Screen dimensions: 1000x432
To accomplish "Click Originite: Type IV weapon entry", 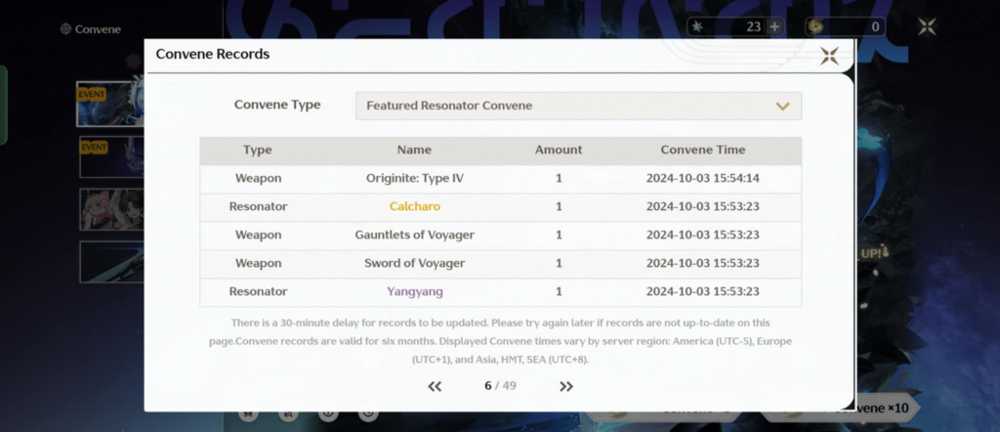I will coord(415,178).
